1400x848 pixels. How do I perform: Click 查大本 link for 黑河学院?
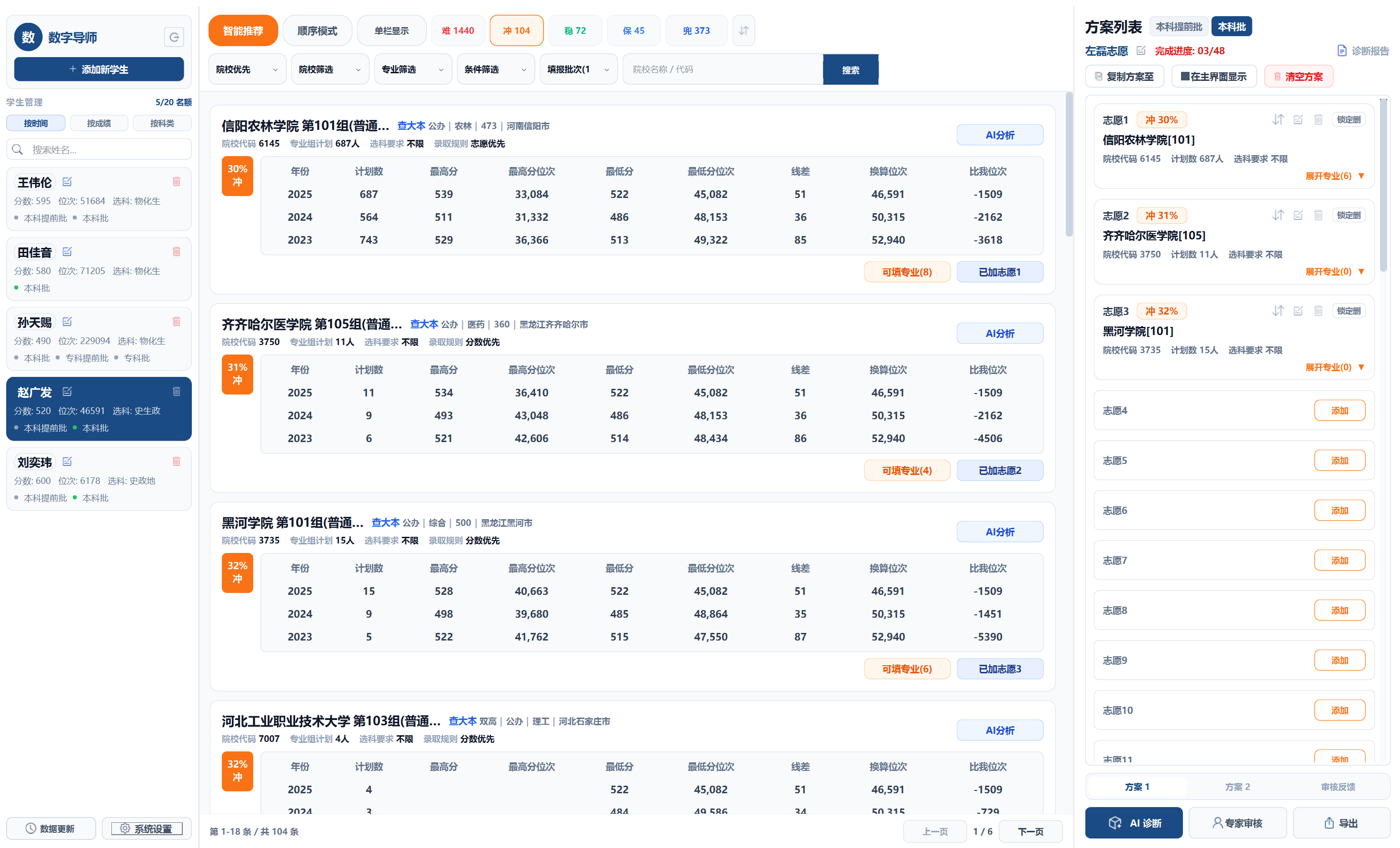[x=386, y=523]
